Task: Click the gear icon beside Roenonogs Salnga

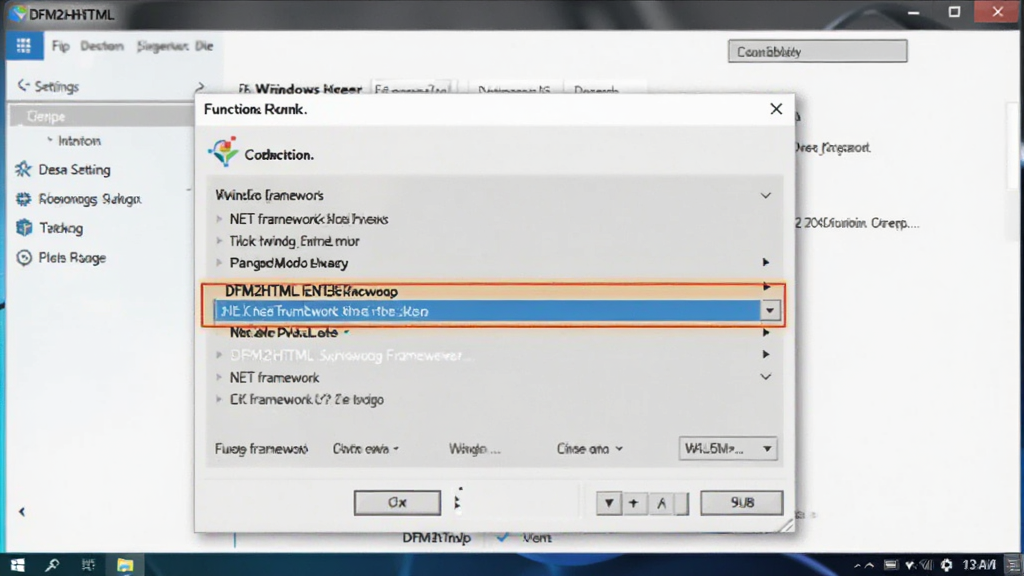Action: coord(24,199)
